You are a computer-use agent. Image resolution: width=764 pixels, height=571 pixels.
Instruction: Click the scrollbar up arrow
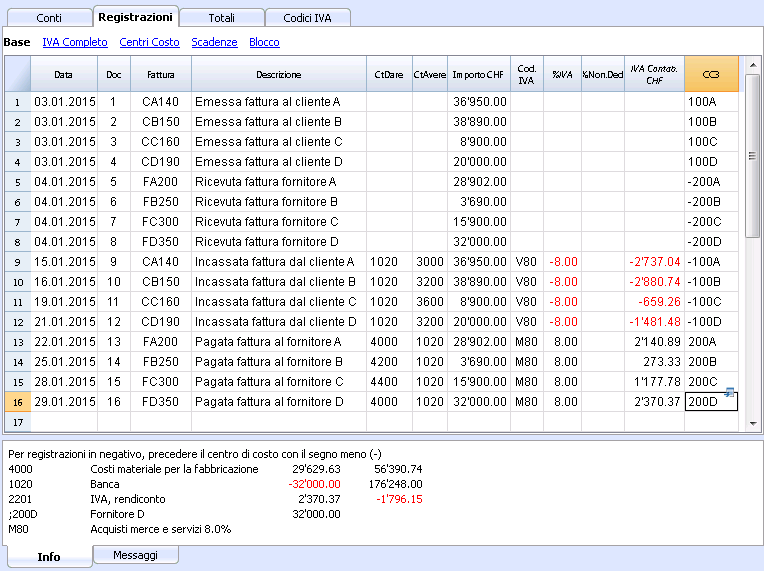click(752, 65)
